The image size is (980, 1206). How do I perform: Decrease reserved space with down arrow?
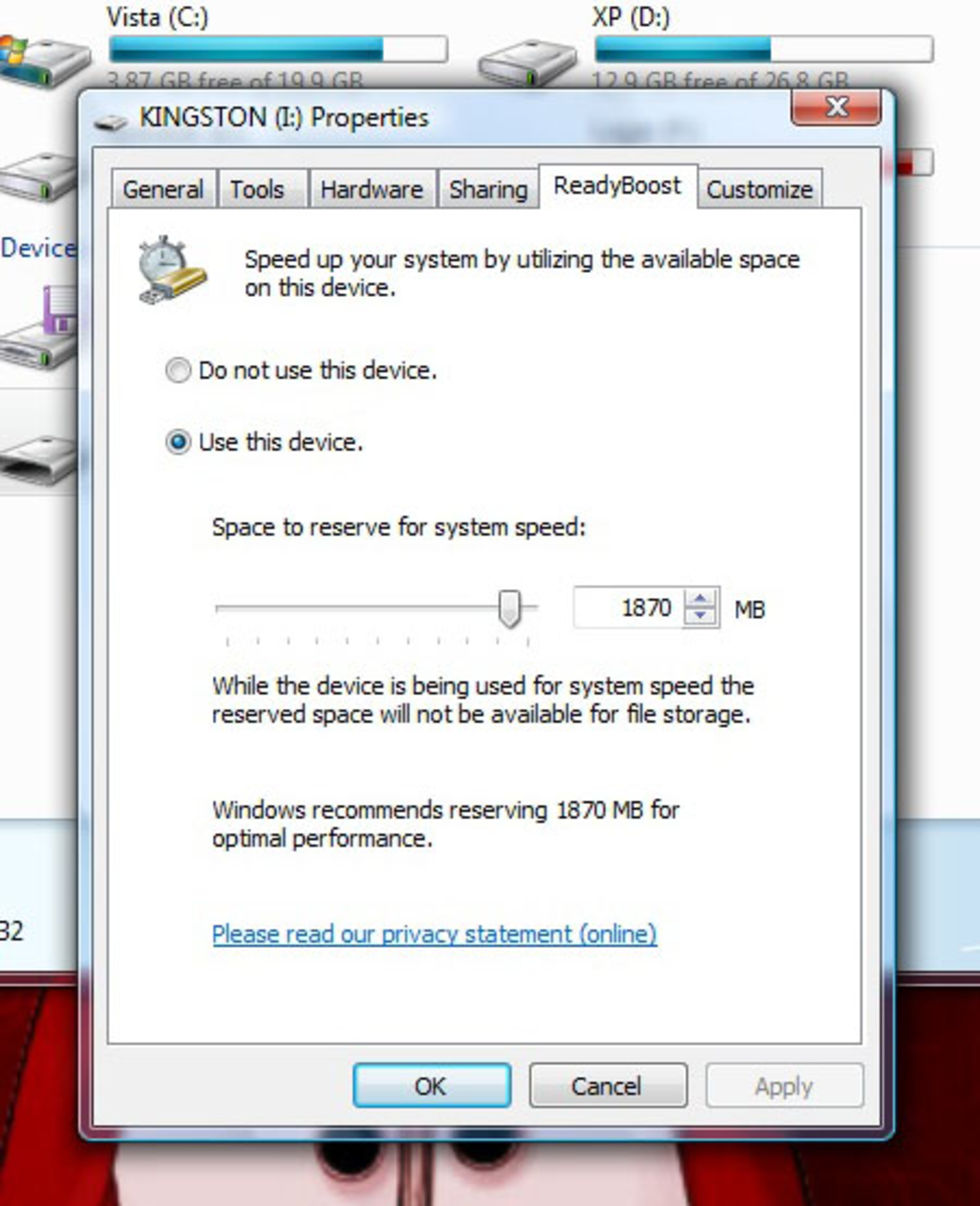tap(701, 616)
